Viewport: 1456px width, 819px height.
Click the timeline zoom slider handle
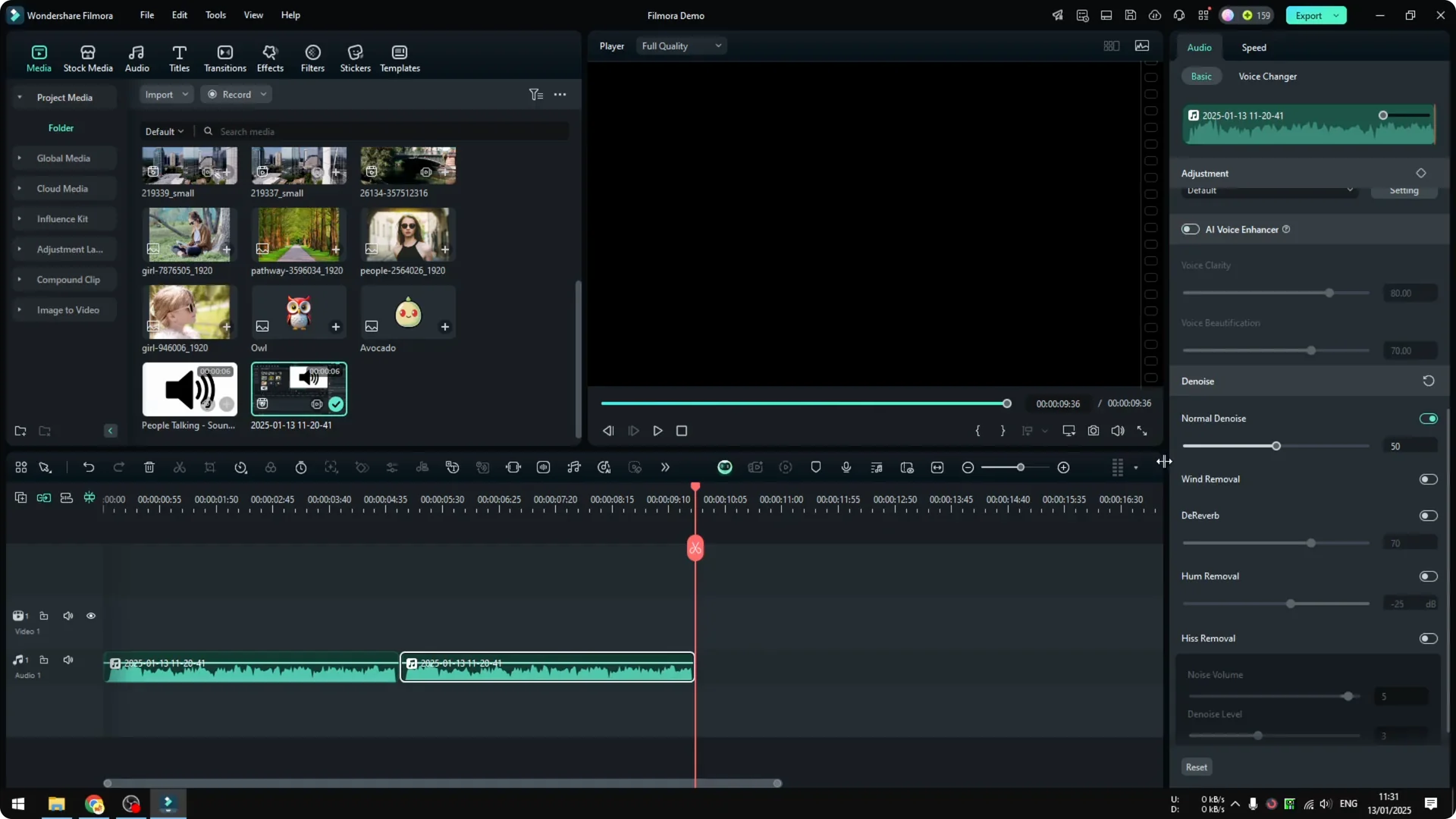(x=1021, y=468)
